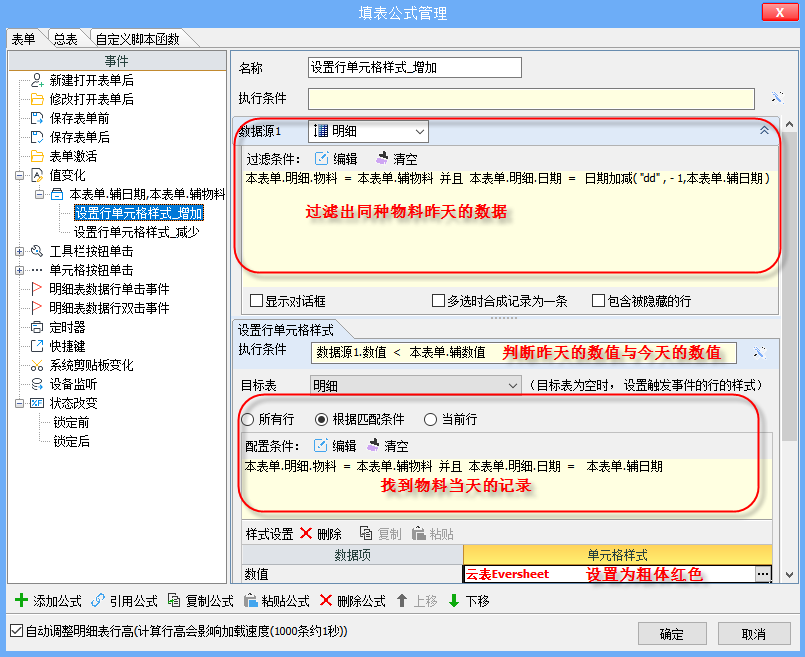Click 删除公式 red X button
Image resolution: width=805 pixels, height=657 pixels.
pyautogui.click(x=353, y=601)
